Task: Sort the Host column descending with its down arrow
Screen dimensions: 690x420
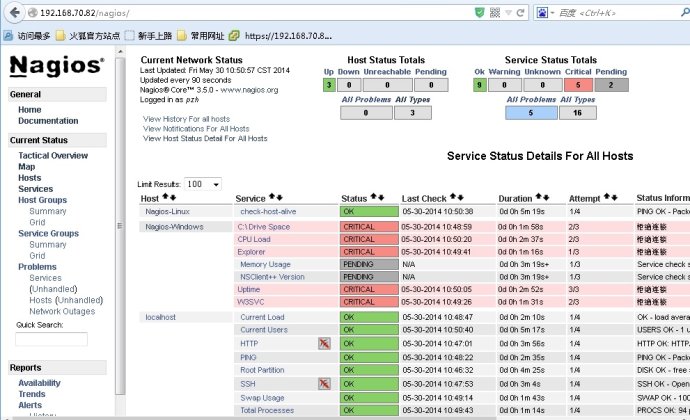Action: [173, 197]
